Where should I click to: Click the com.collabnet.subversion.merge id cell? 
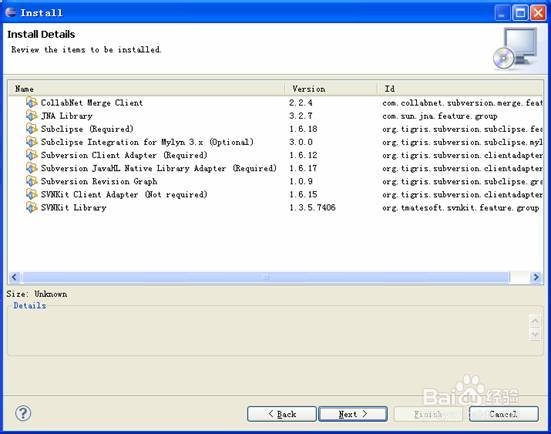(462, 103)
